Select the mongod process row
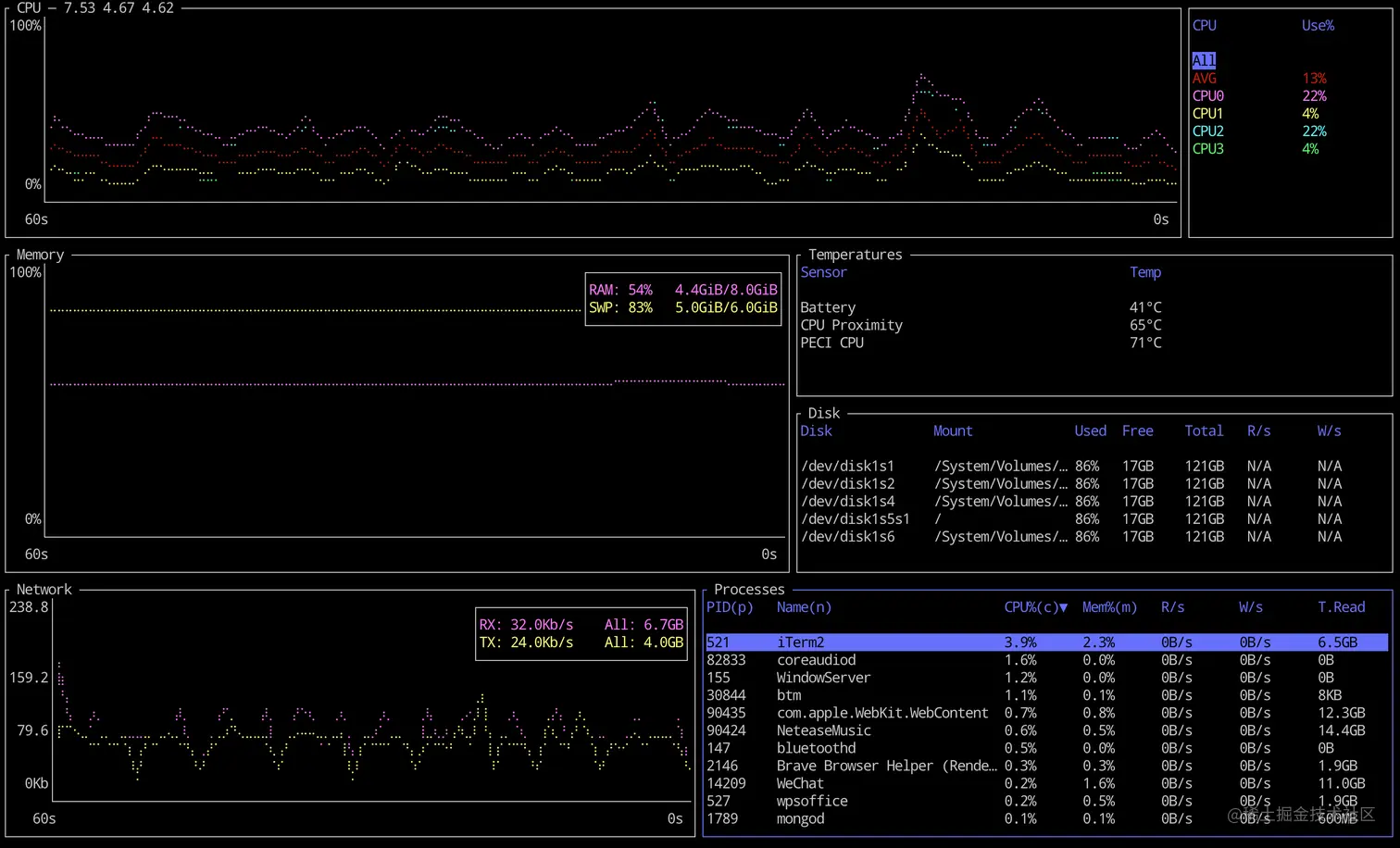 point(1046,818)
